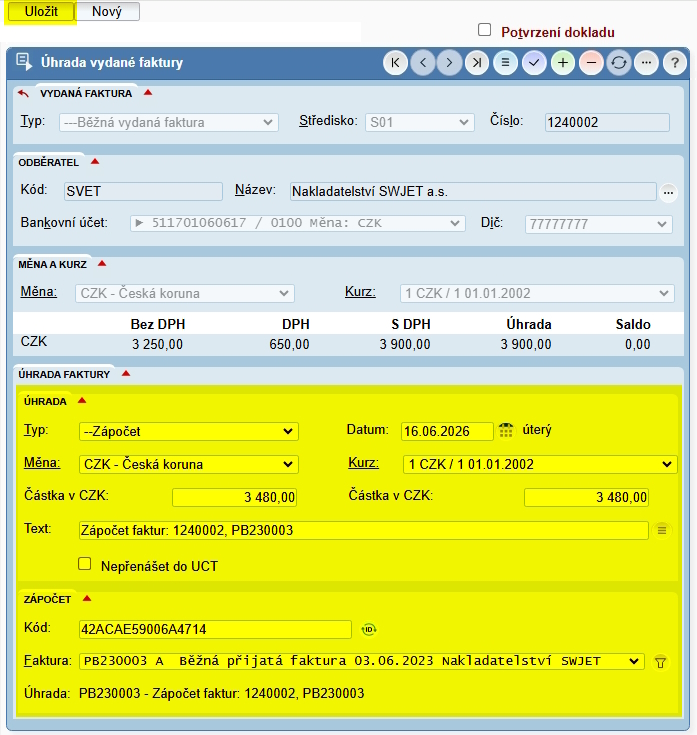Click the Číslo field 1240002
The image size is (697, 735).
tap(607, 122)
